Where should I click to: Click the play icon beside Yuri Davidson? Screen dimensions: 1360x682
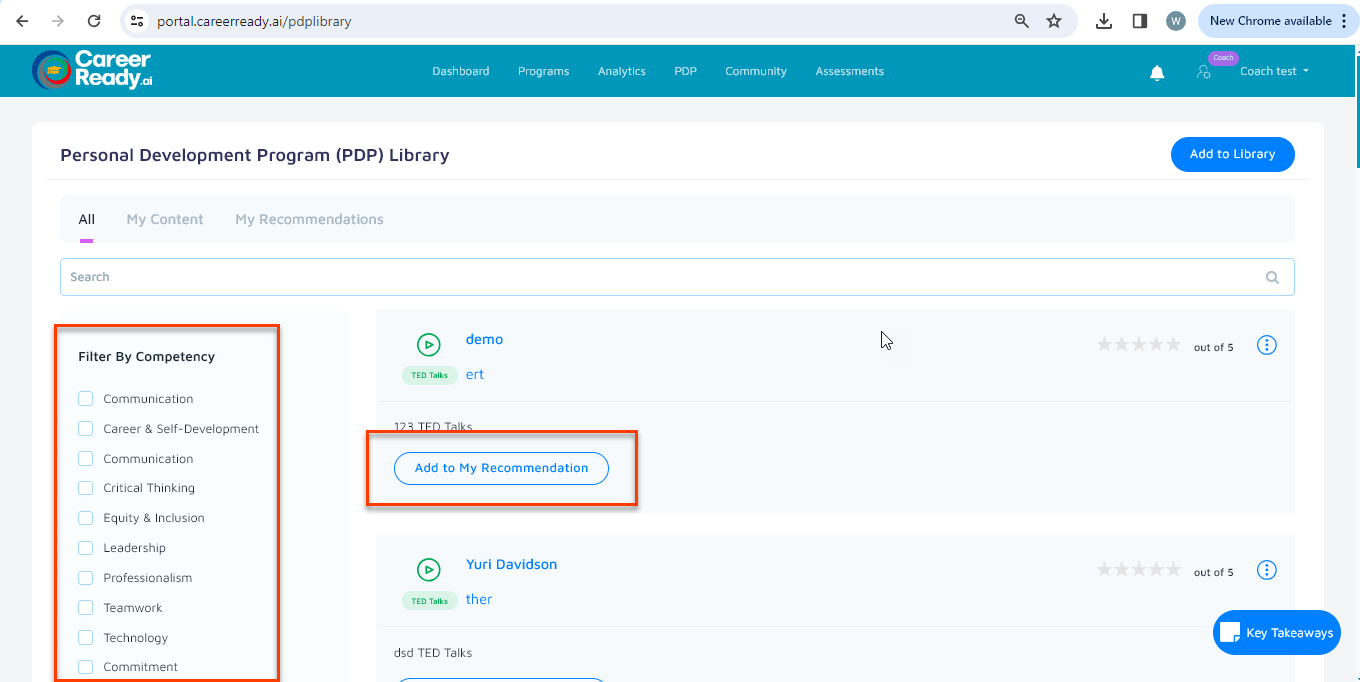[428, 570]
